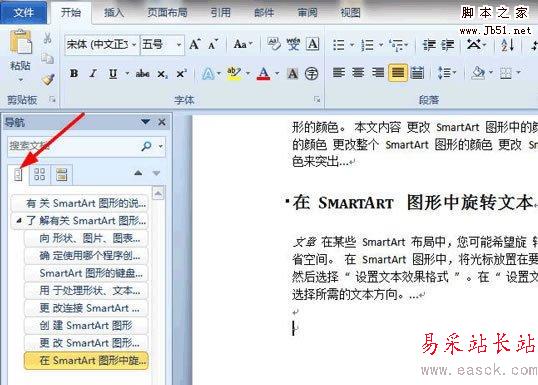Image resolution: width=538 pixels, height=385 pixels.
Task: Open clipboard pane launcher
Action: pos(52,100)
